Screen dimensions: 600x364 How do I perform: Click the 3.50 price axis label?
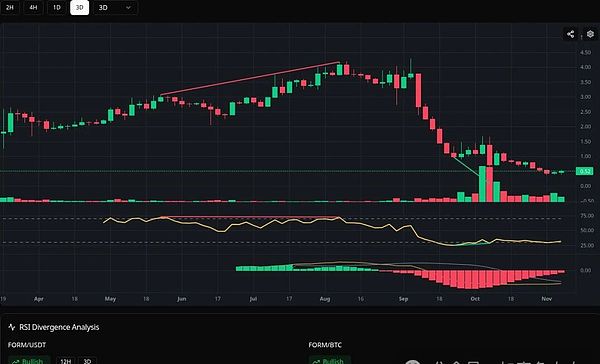click(585, 82)
